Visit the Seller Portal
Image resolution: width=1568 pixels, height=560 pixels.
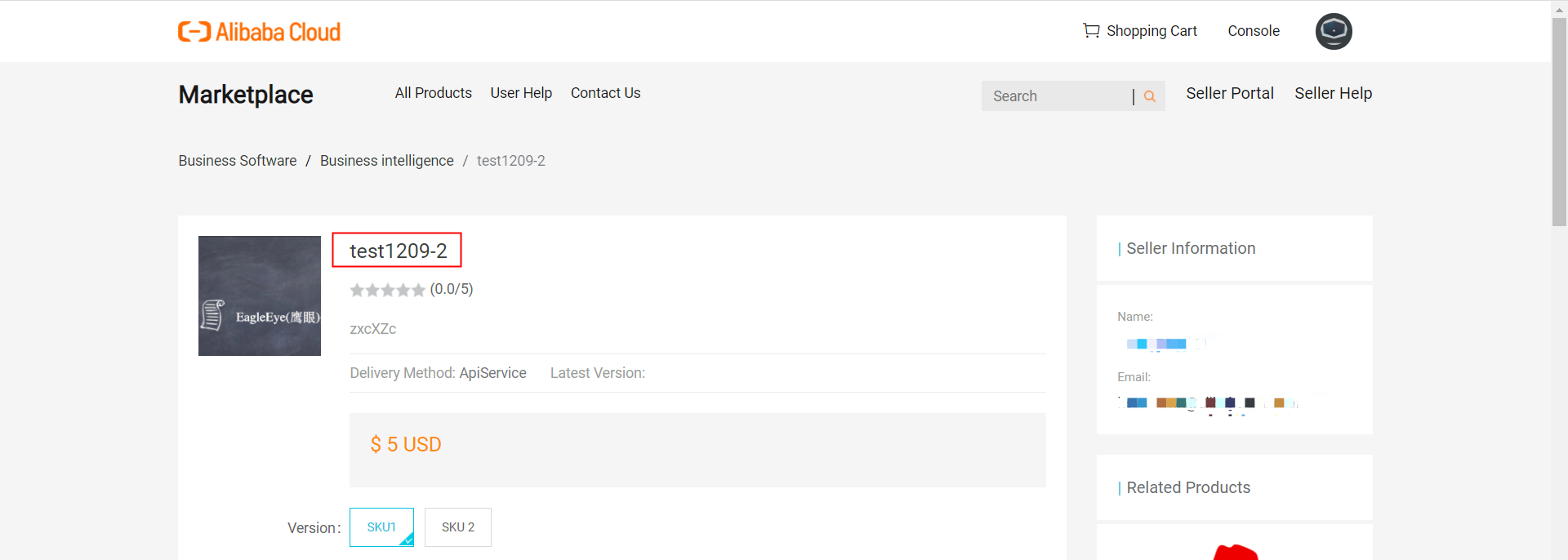pyautogui.click(x=1230, y=93)
